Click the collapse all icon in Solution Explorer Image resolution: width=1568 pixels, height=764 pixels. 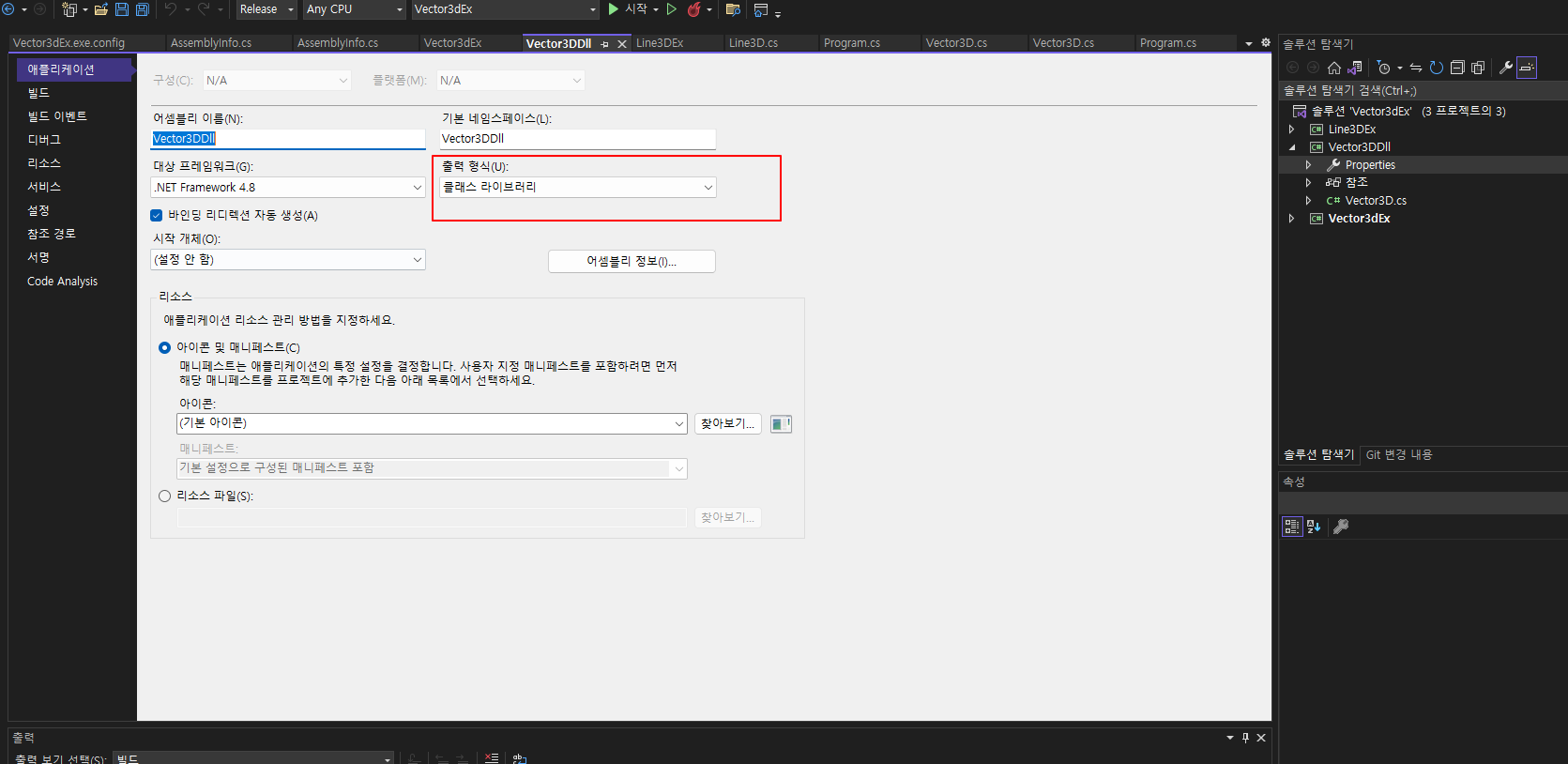[x=1457, y=68]
